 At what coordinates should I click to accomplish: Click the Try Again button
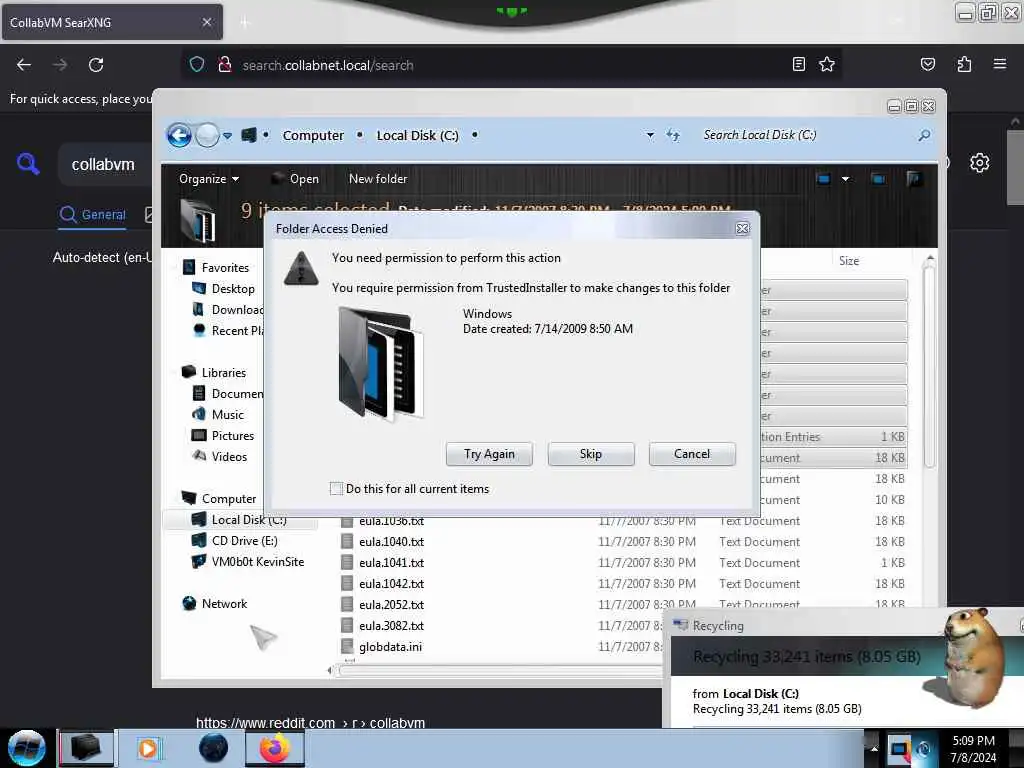pos(489,454)
